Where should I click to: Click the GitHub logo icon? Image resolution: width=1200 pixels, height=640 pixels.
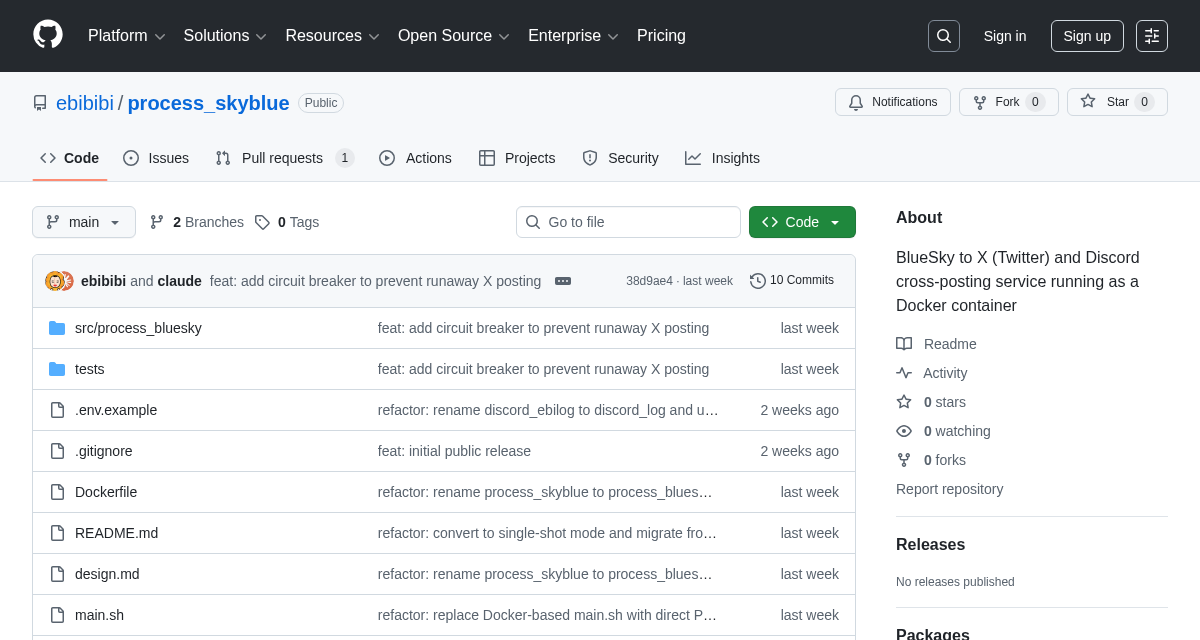point(48,35)
